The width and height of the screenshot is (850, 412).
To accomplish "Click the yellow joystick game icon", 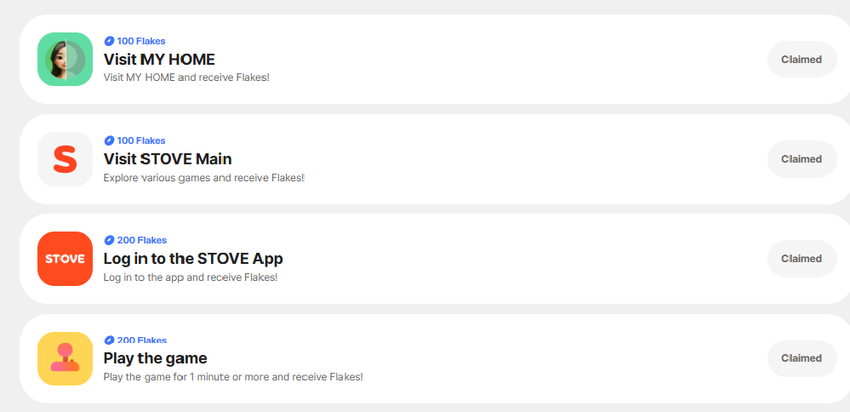I will pyautogui.click(x=65, y=358).
